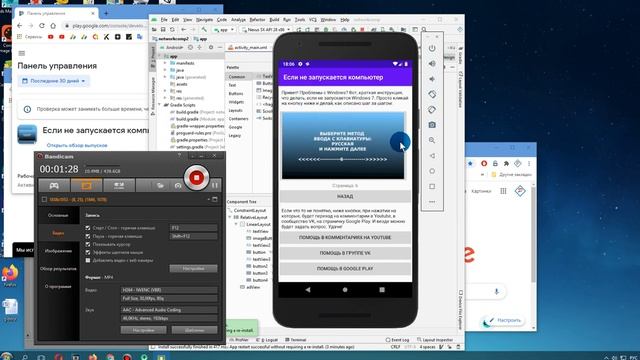Click the record section 'Настройки' button in Bandicam
Screen dimensions: 640x360
[x=193, y=269]
